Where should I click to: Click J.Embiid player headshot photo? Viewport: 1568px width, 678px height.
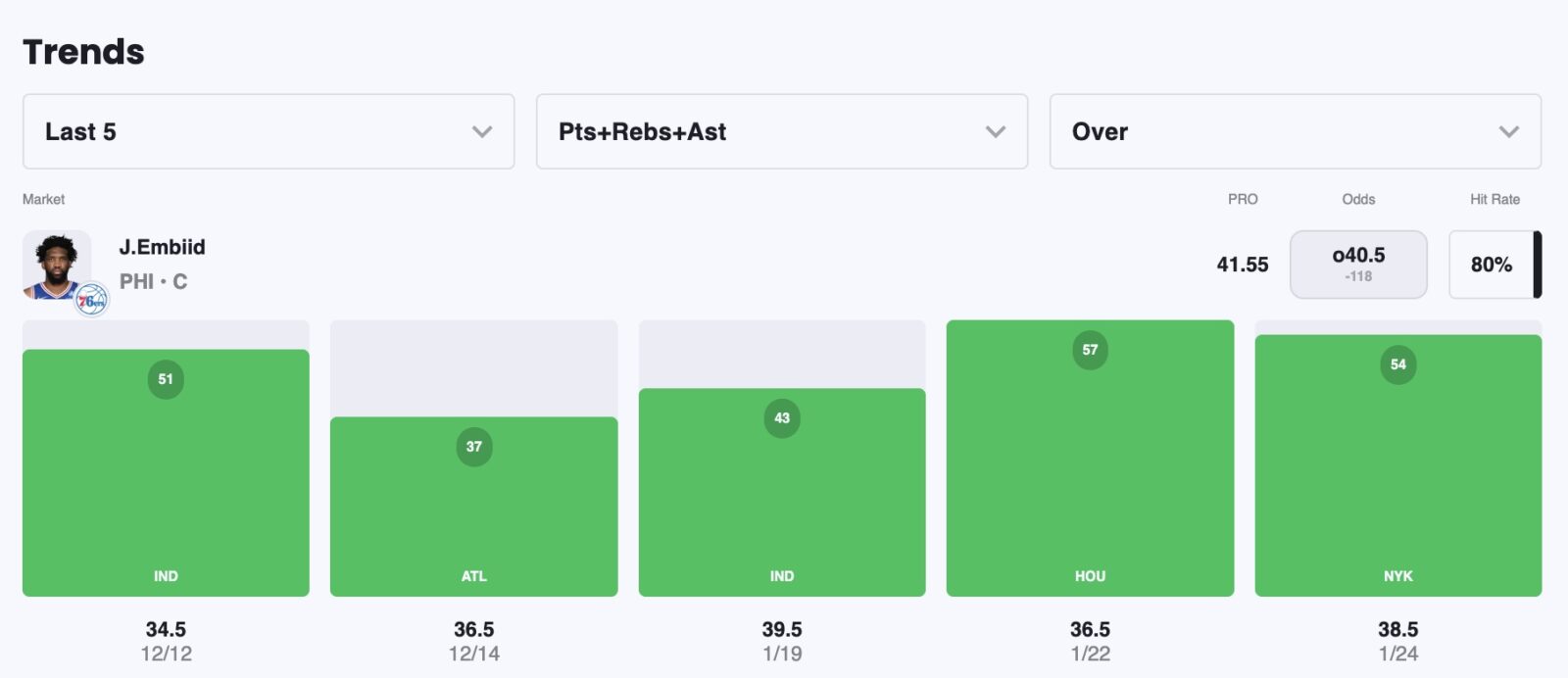56,263
